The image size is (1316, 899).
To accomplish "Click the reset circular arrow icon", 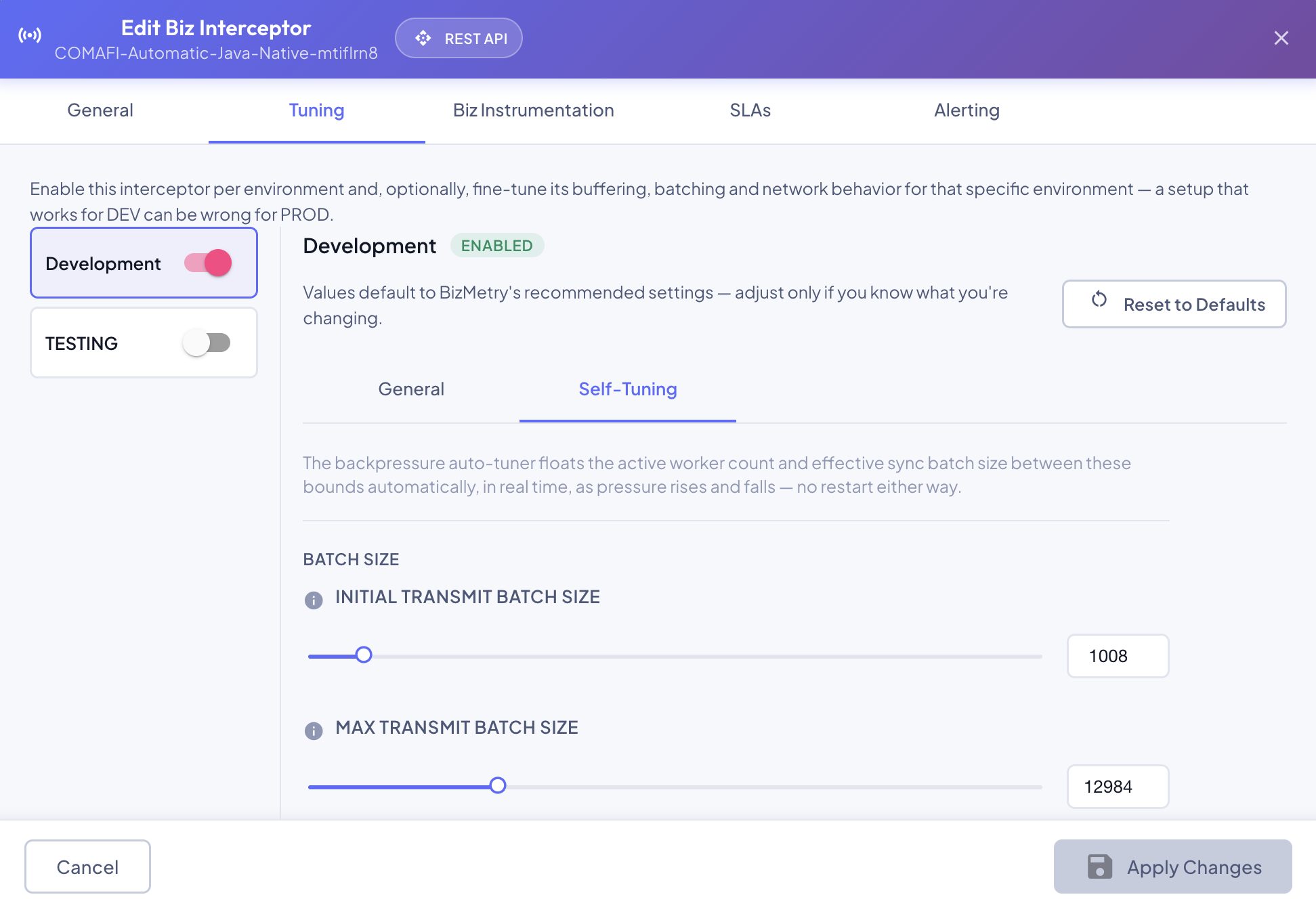I will pos(1099,299).
